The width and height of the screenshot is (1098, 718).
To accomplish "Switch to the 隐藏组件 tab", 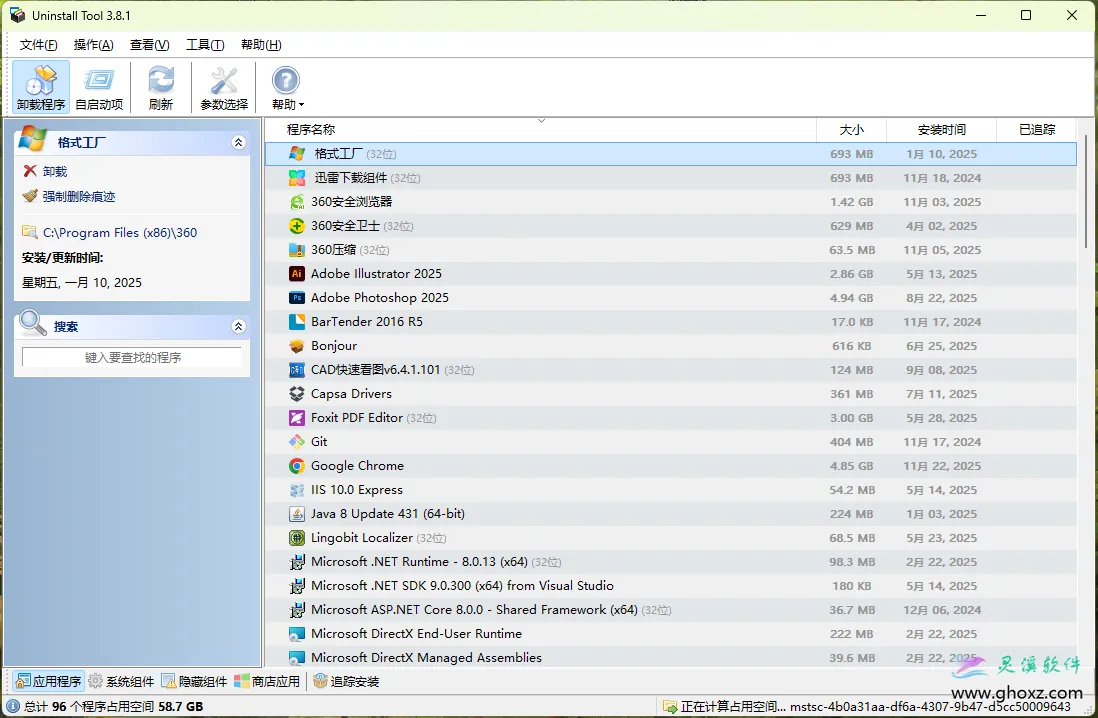I will [196, 681].
